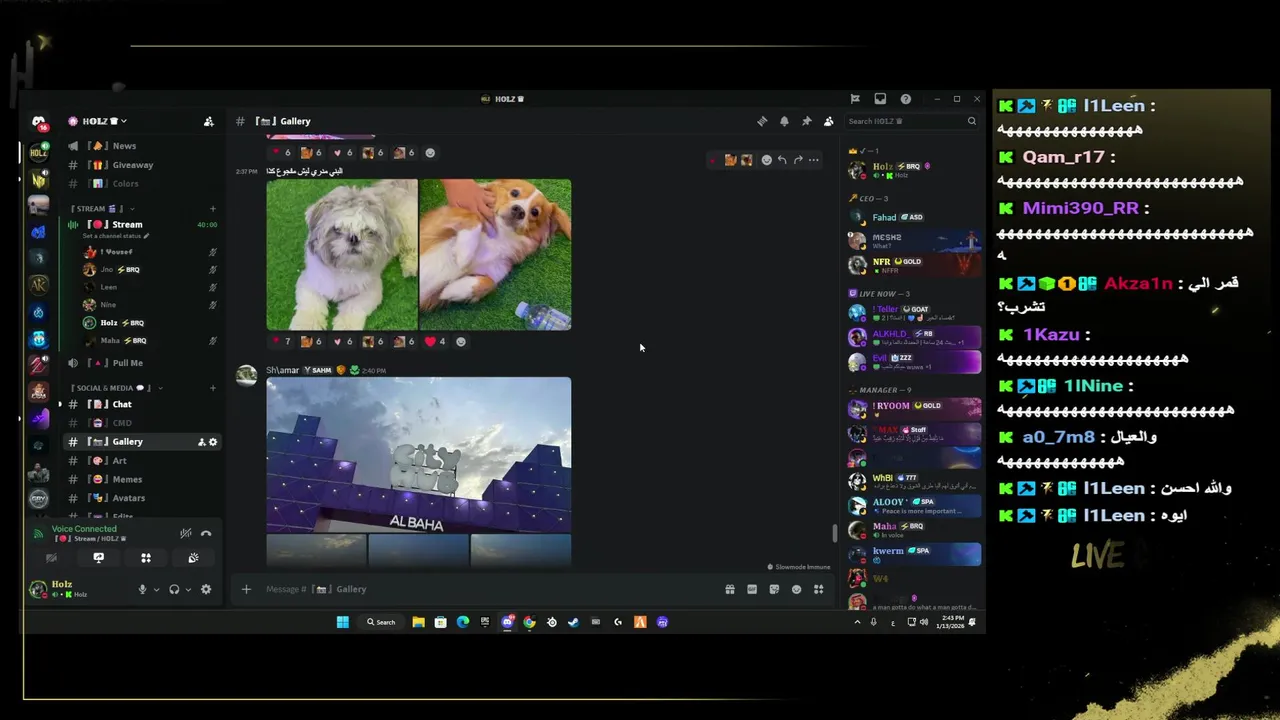Toggle red heart reaction with count 4
The height and width of the screenshot is (720, 1280).
[435, 342]
